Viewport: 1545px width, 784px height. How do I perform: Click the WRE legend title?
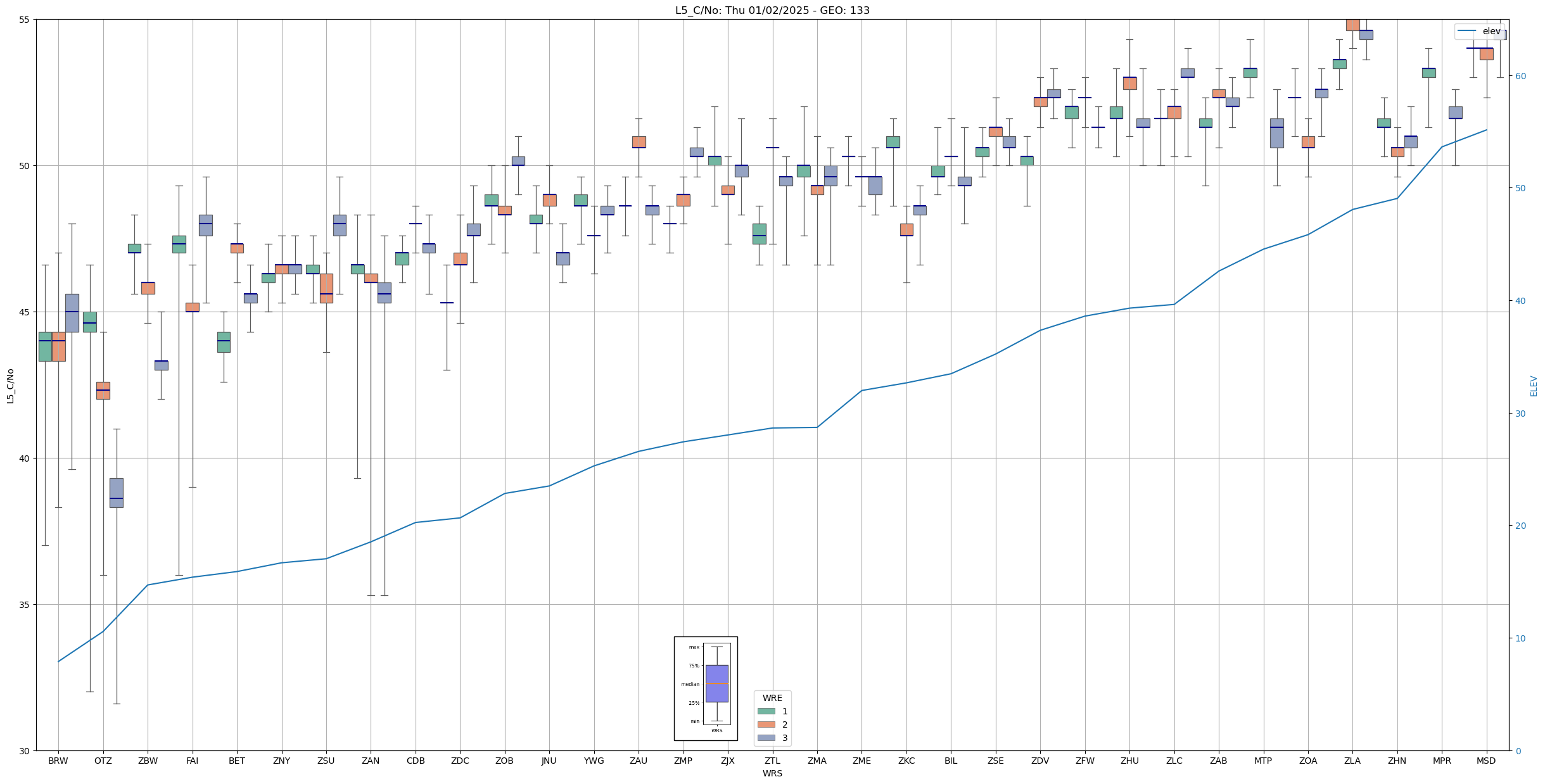coord(772,698)
